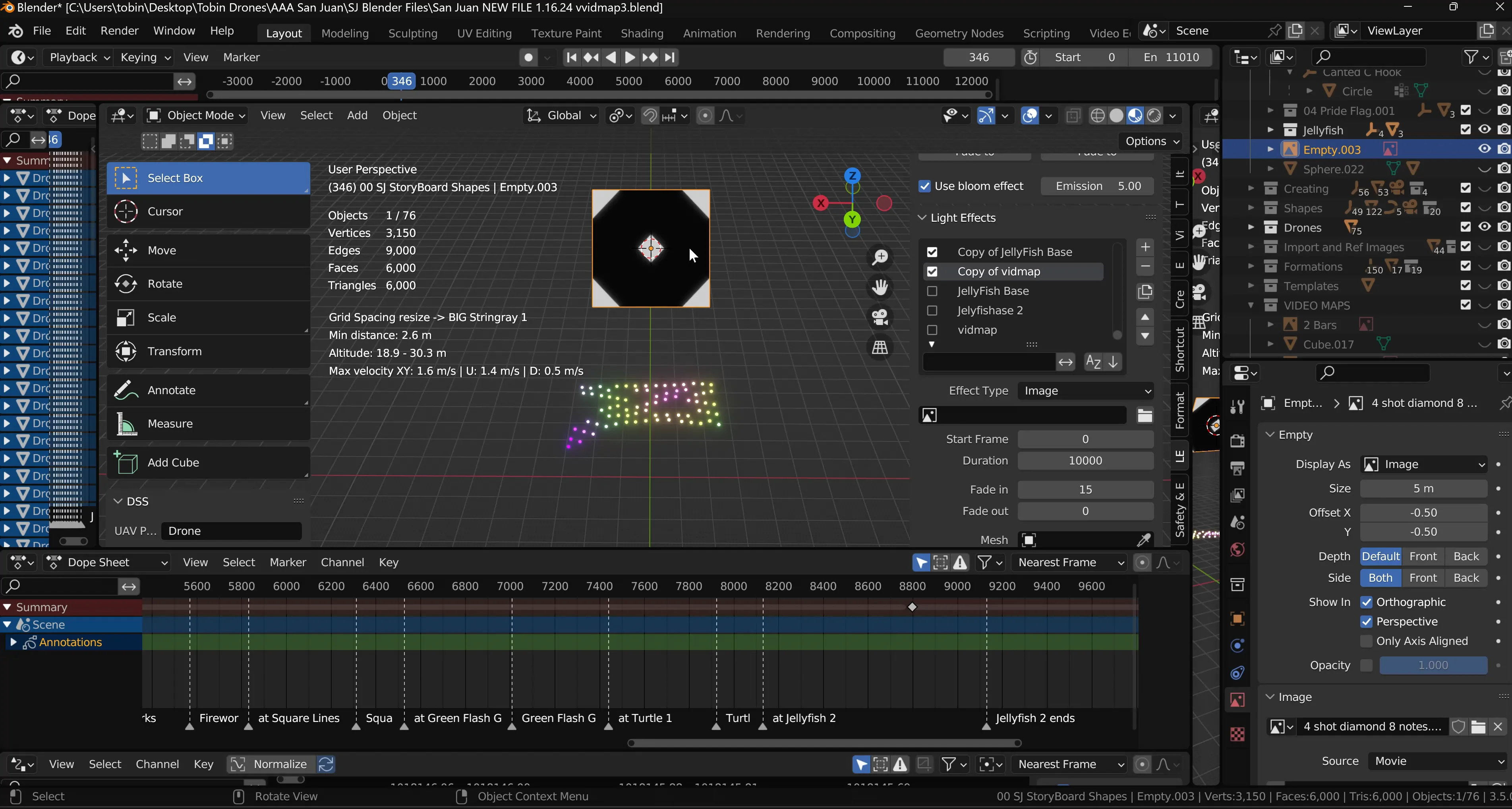
Task: Enable the JellyFish Base checkbox
Action: click(x=932, y=290)
